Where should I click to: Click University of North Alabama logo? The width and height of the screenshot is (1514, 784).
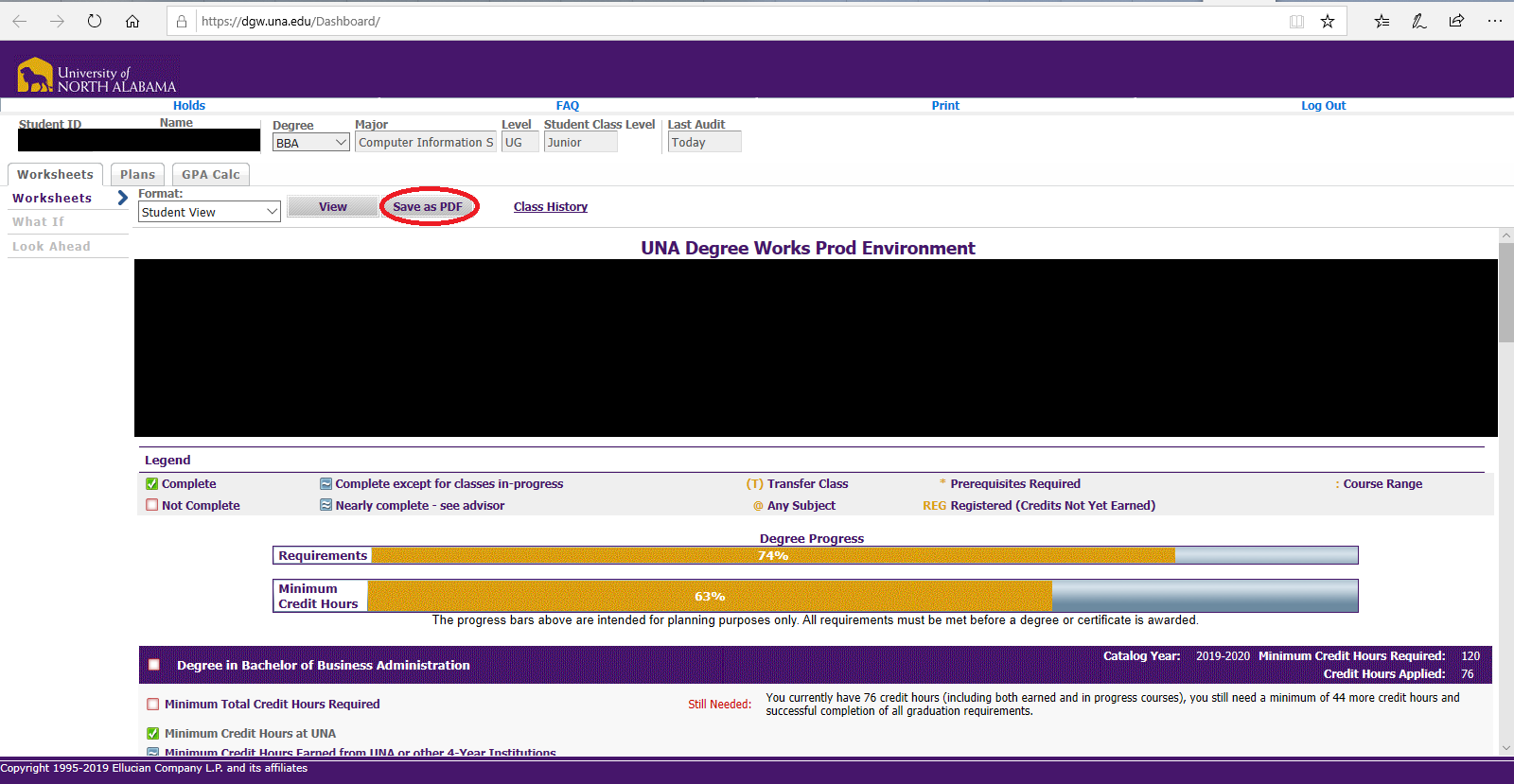pyautogui.click(x=97, y=76)
